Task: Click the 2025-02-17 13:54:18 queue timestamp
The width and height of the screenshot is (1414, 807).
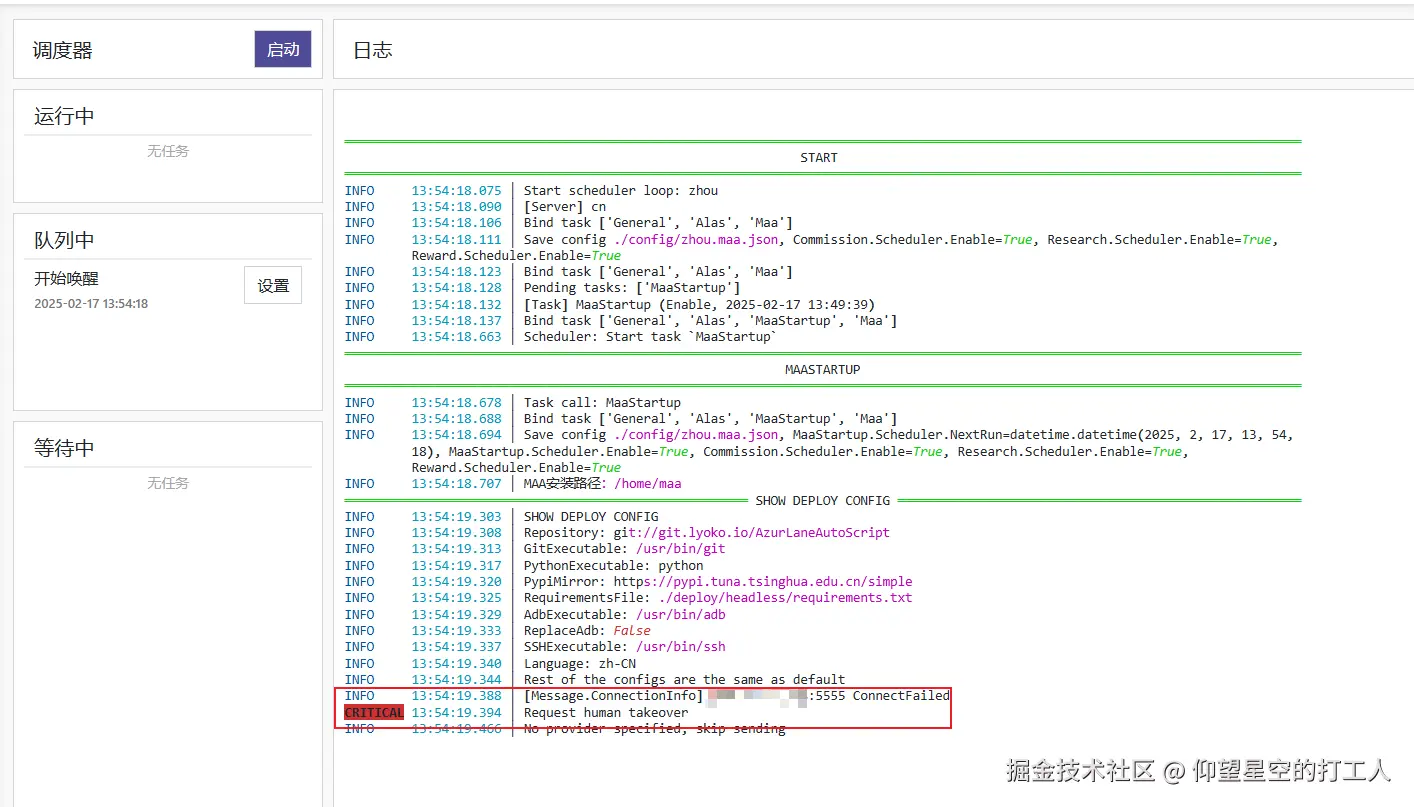Action: click(91, 303)
